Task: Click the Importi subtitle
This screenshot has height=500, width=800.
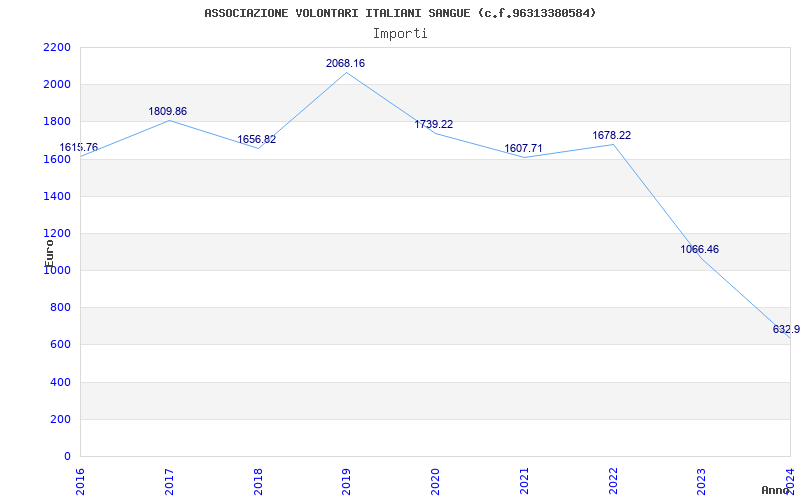Action: [400, 34]
